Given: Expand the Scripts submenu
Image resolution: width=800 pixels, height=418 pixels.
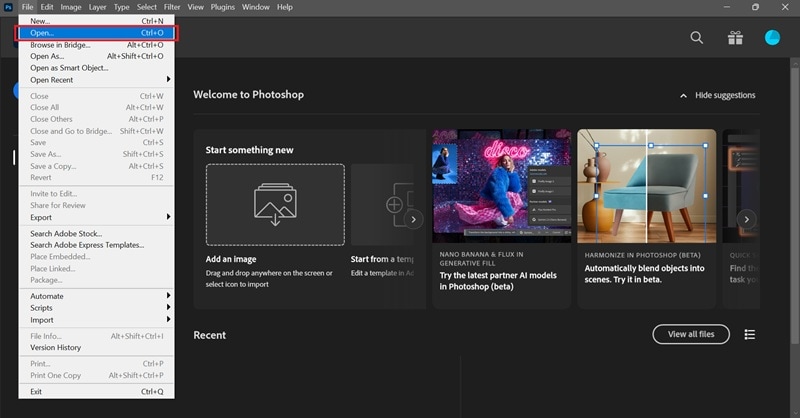Looking at the screenshot, I should coord(168,307).
